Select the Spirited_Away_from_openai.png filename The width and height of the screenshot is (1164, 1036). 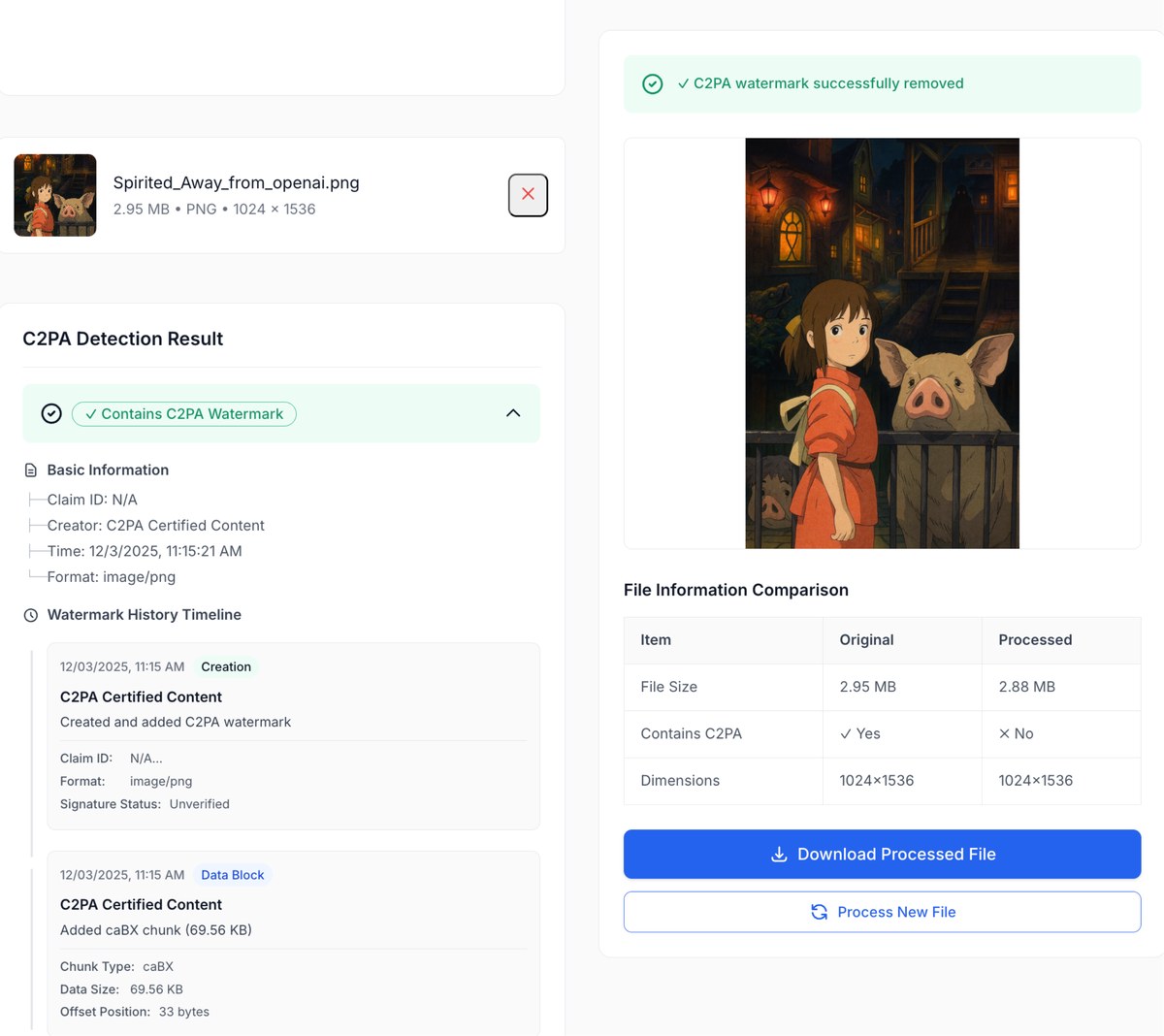click(236, 182)
